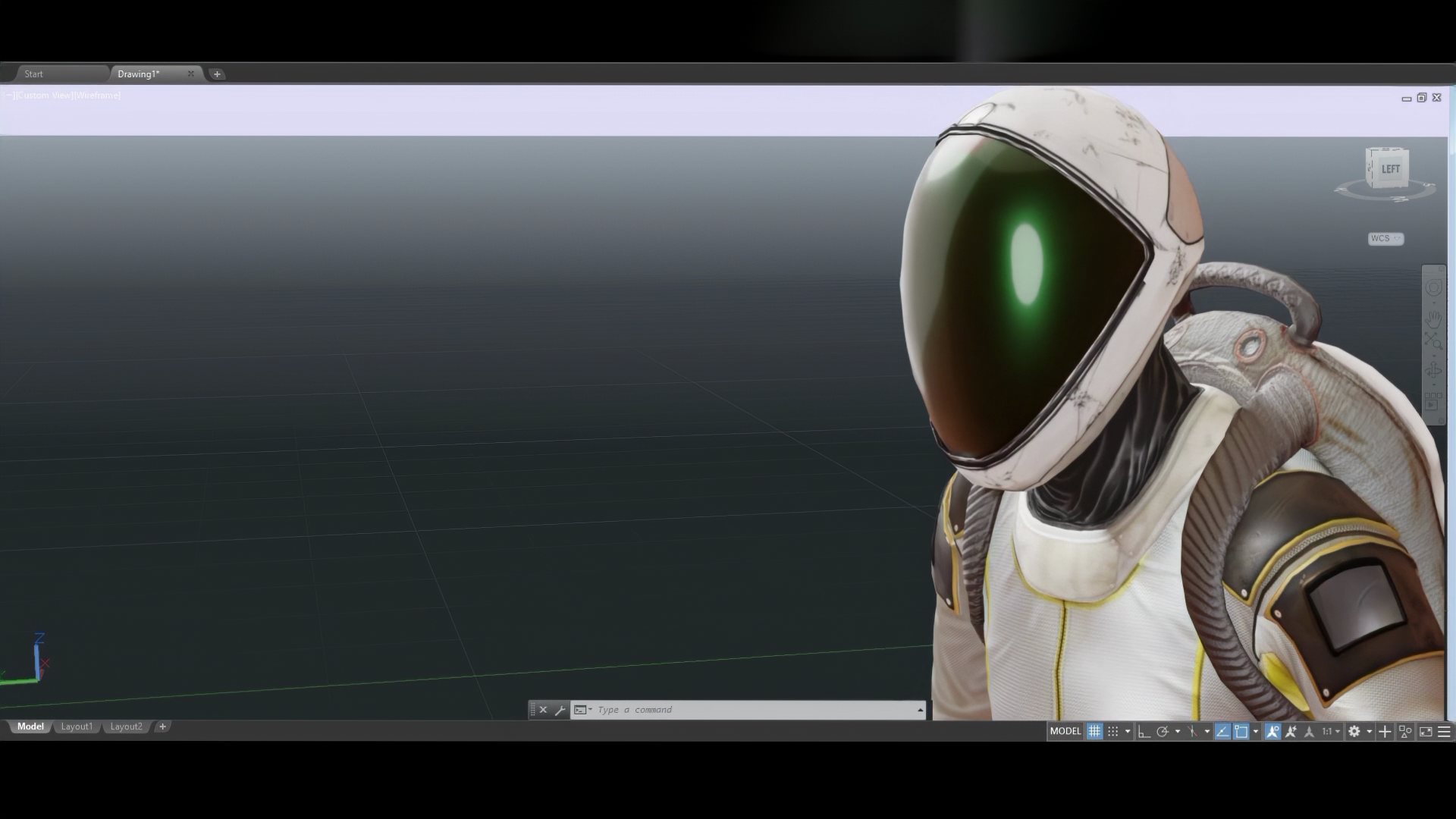Click the Isolate Objects icon

pos(1406,731)
